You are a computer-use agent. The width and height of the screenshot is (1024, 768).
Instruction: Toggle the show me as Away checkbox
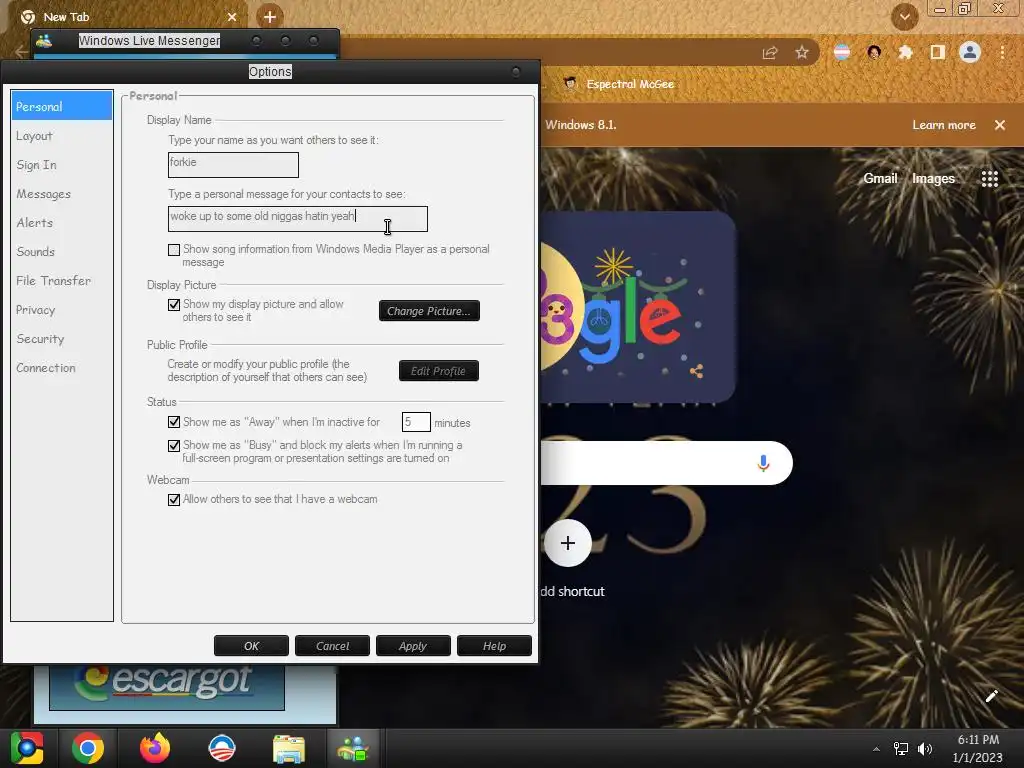pyautogui.click(x=174, y=422)
